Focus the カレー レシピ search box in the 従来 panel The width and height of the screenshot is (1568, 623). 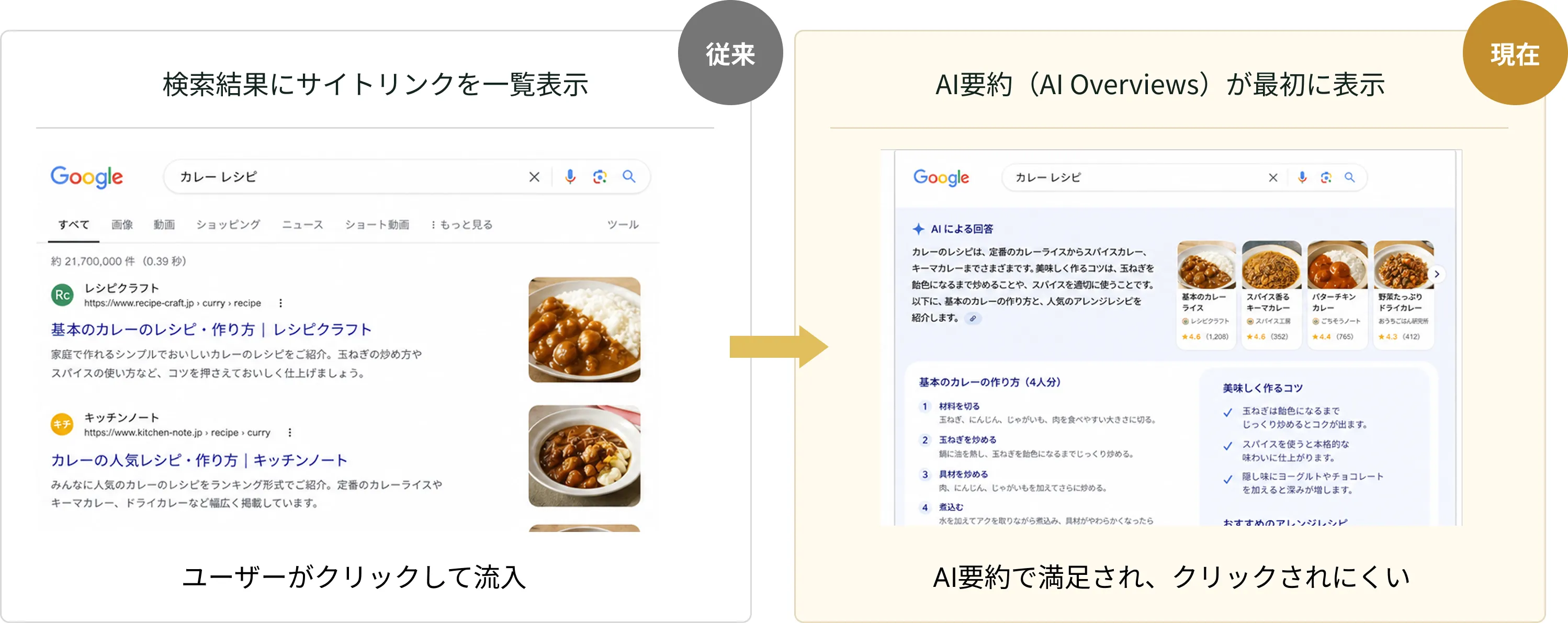406,177
